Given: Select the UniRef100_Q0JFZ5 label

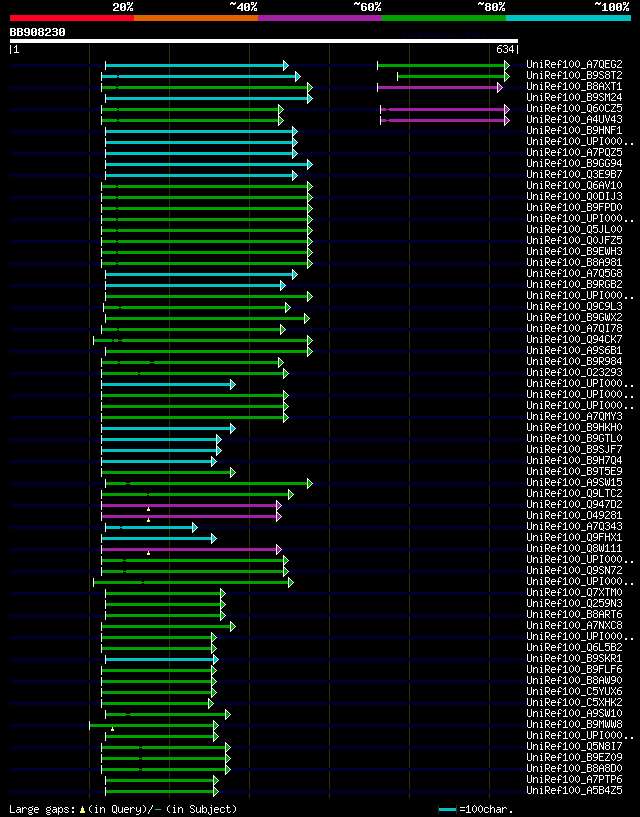Looking at the screenshot, I should 574,241.
